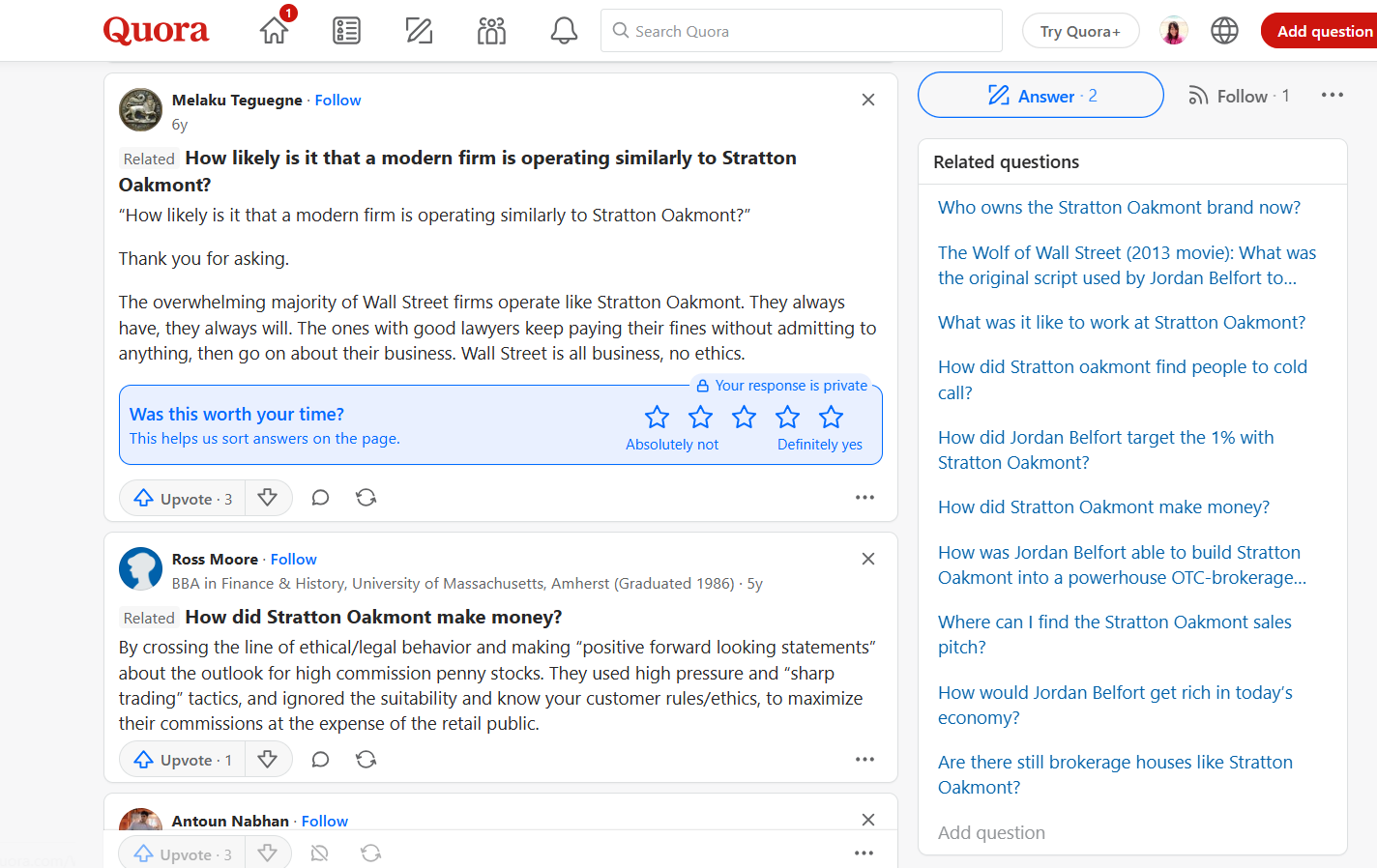Share Melaku Teguegne's answer
The image size is (1377, 868).
pos(366,498)
